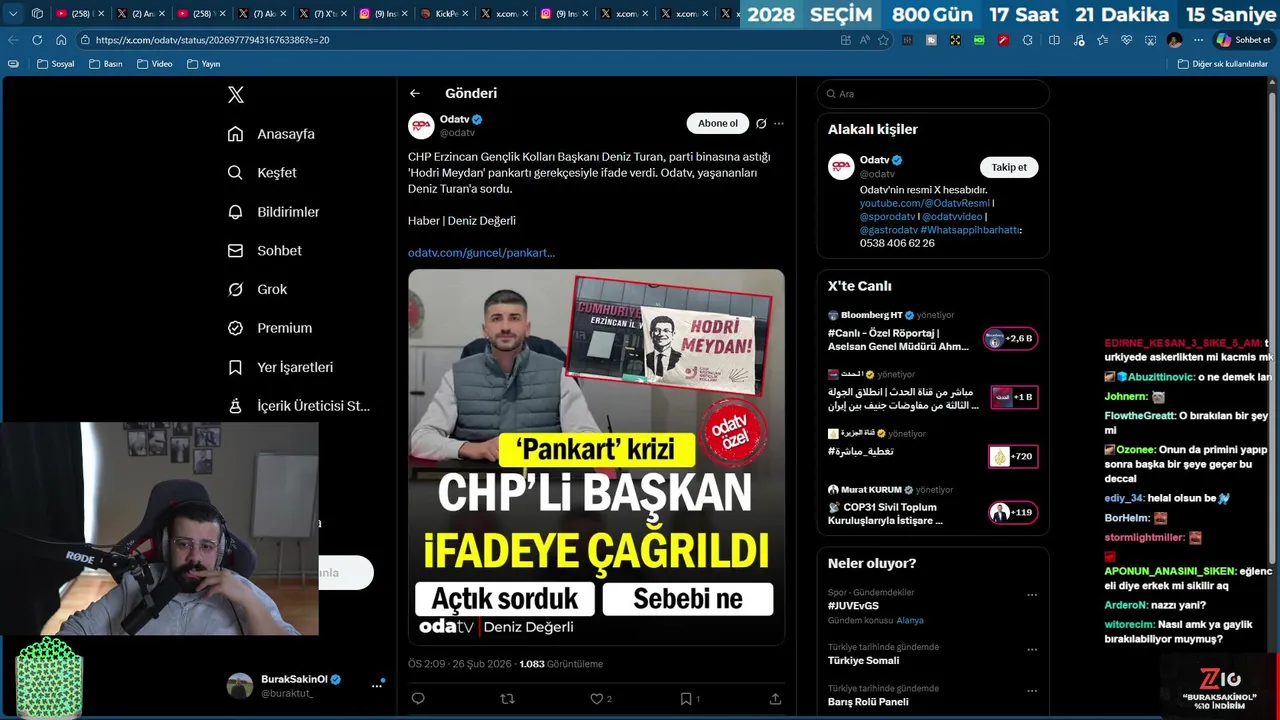Viewport: 1280px width, 720px height.
Task: Open Diğer sık kullanılanlar folder
Action: [1222, 64]
